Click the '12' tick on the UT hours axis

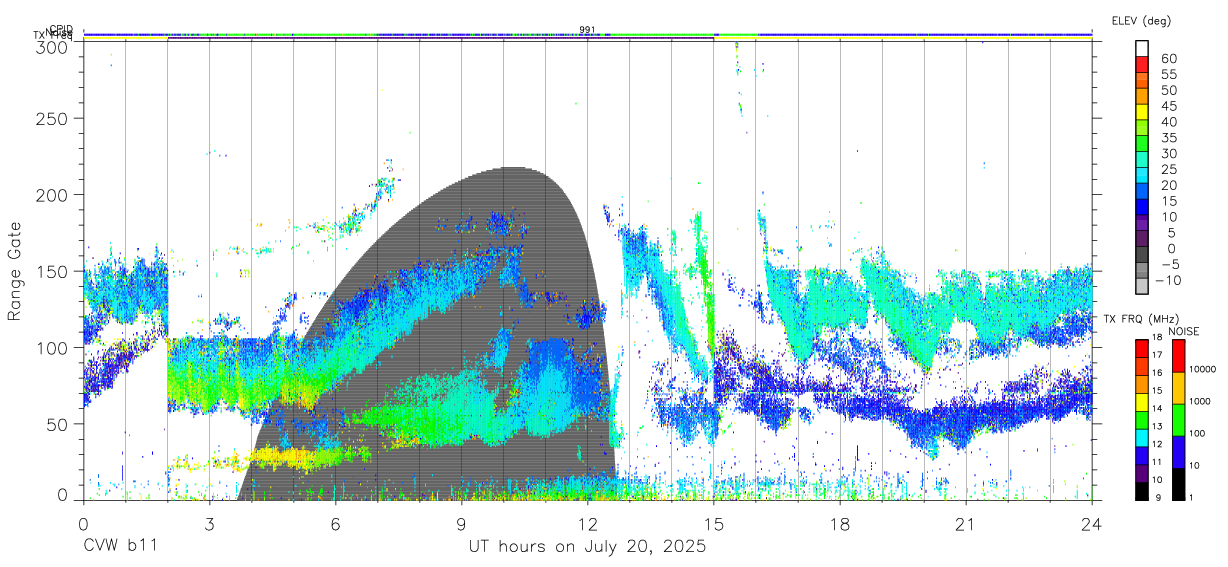[587, 523]
